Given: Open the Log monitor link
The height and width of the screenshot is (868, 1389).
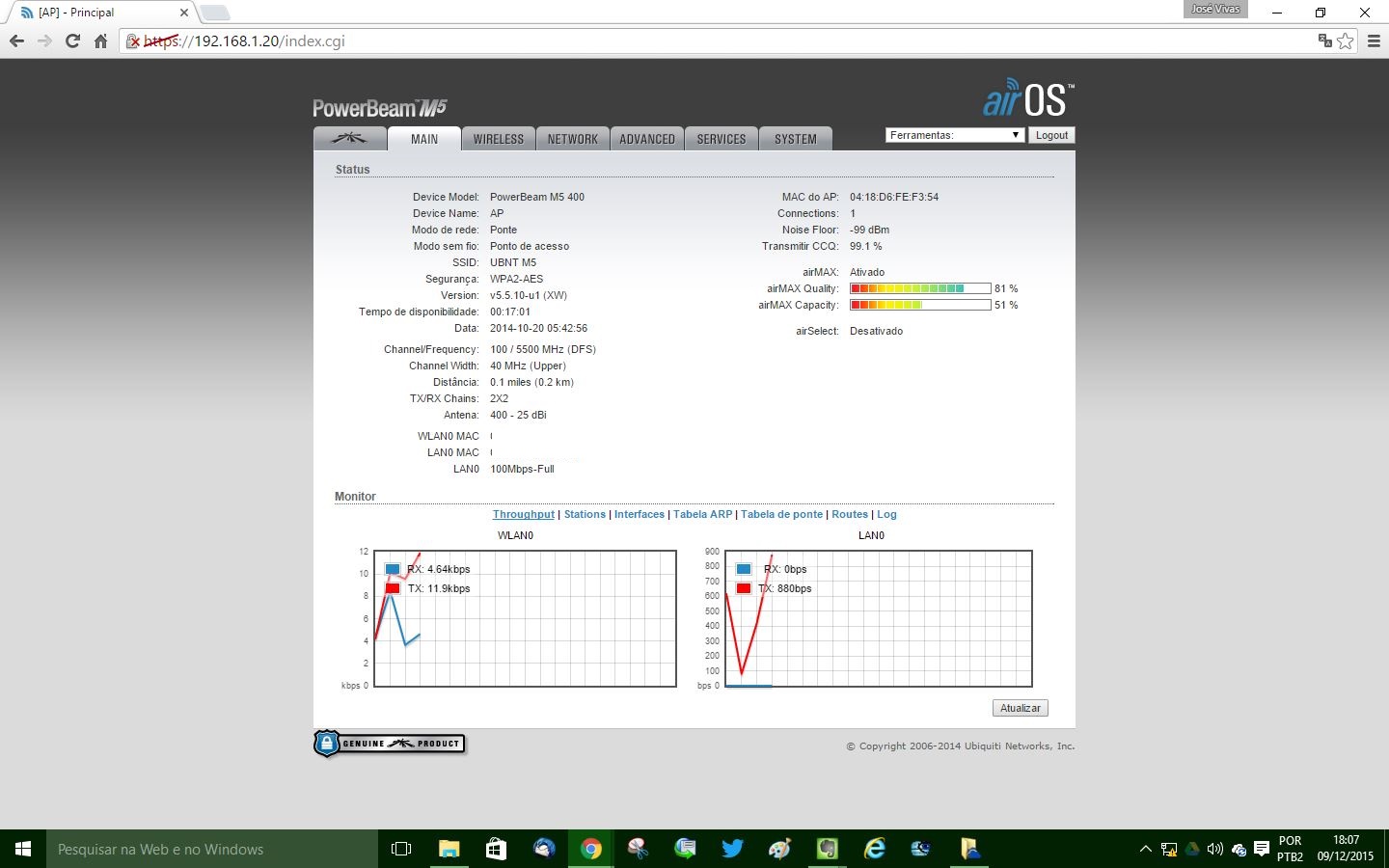Looking at the screenshot, I should 886,514.
